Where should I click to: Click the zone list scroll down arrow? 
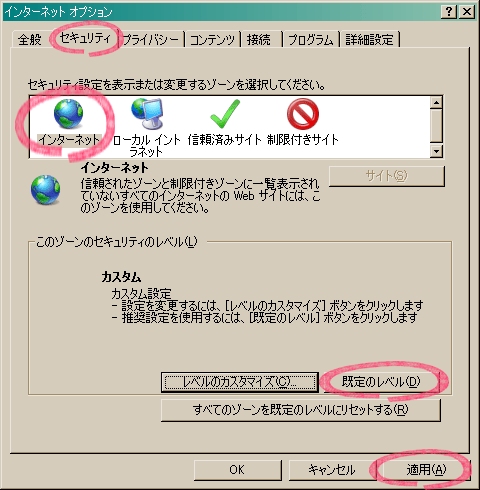(436, 151)
